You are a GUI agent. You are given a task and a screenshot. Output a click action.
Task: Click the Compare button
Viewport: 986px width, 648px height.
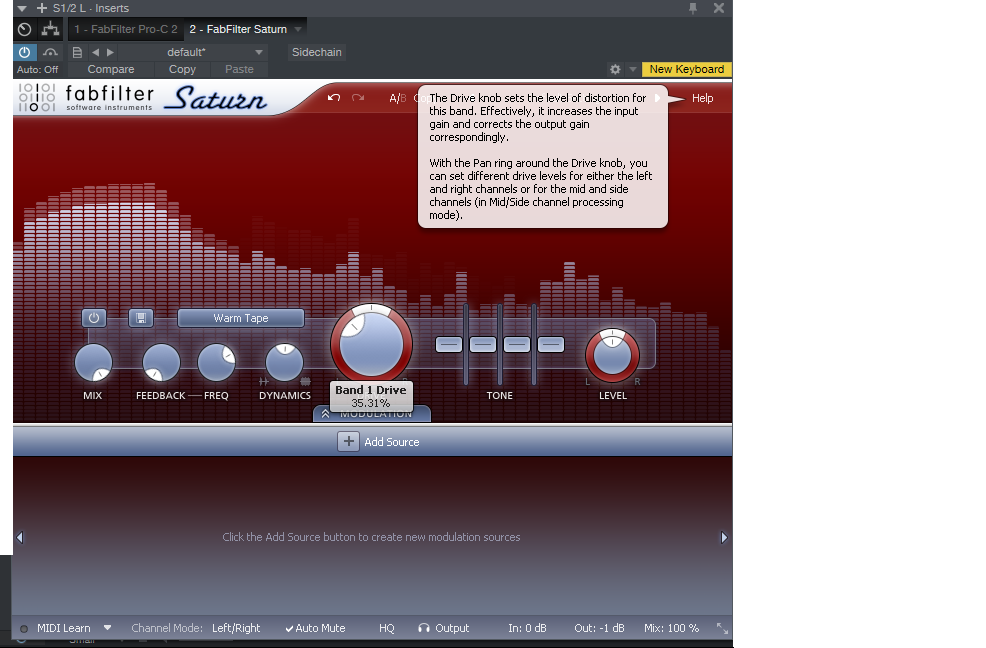tap(111, 69)
